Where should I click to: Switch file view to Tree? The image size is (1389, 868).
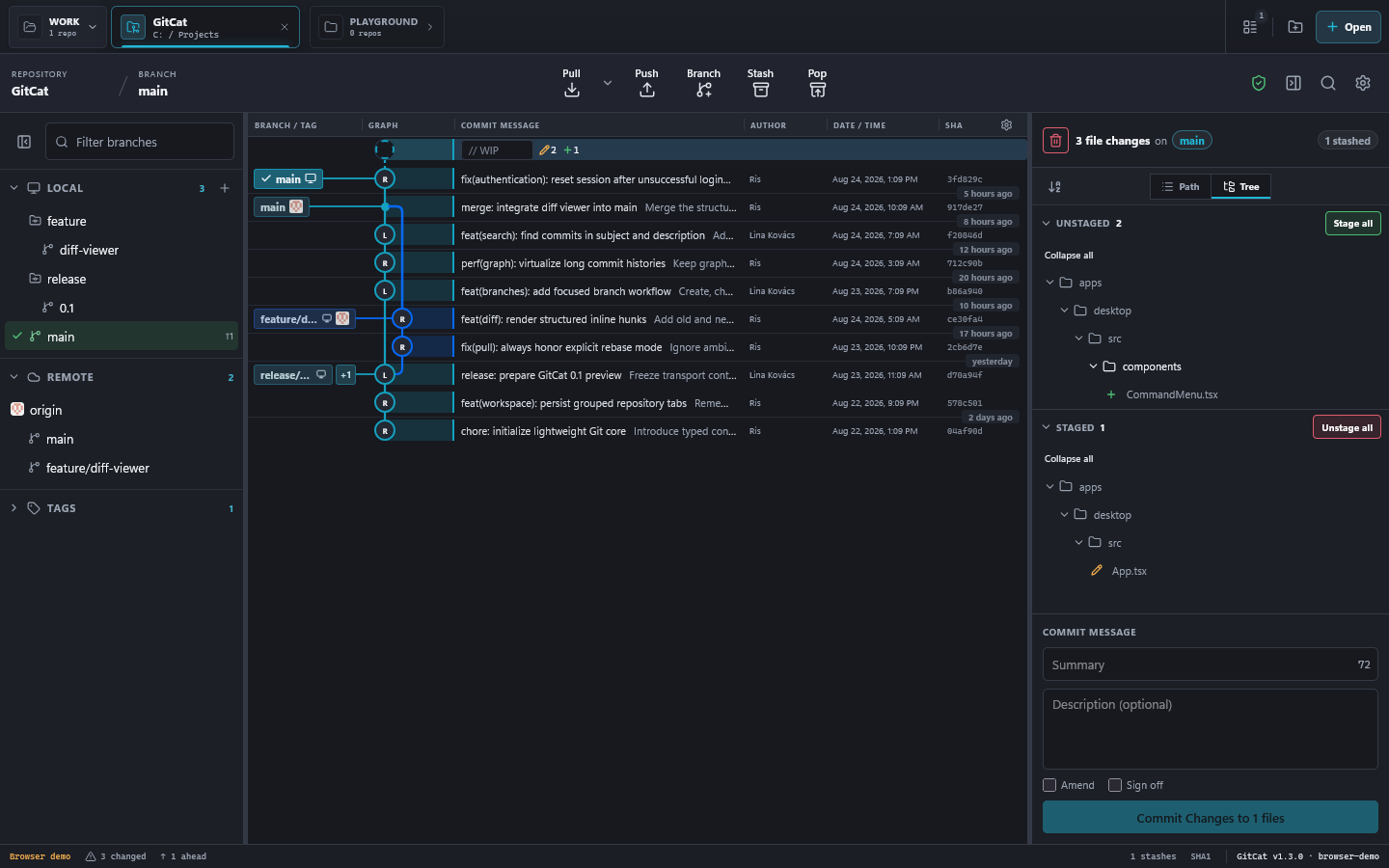(1240, 187)
